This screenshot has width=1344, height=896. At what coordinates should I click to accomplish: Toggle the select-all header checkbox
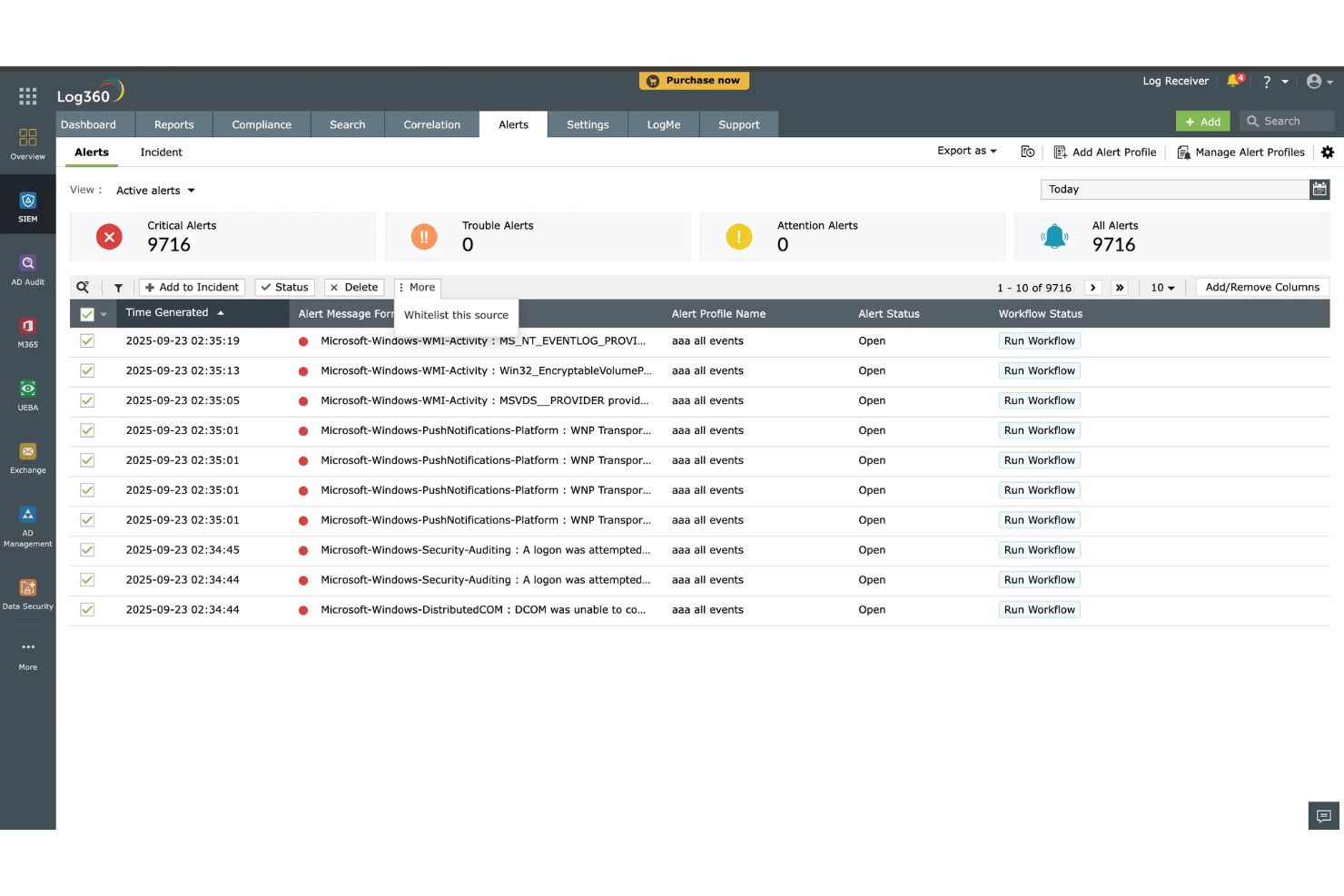click(87, 314)
